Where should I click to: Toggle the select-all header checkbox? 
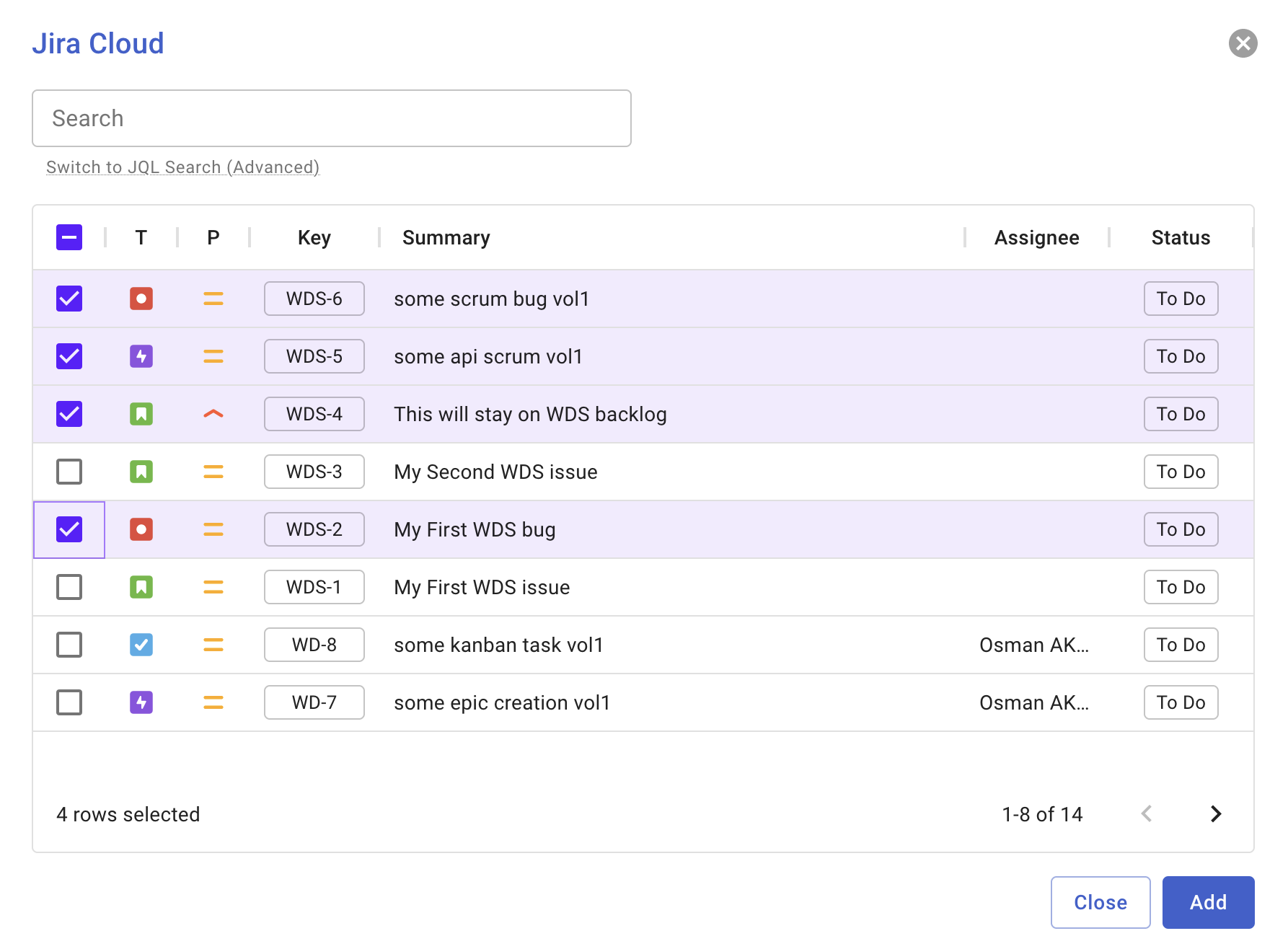coord(69,237)
